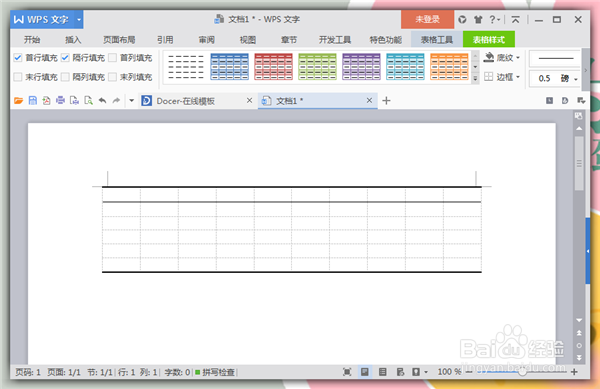Apply the red table style

coord(274,67)
